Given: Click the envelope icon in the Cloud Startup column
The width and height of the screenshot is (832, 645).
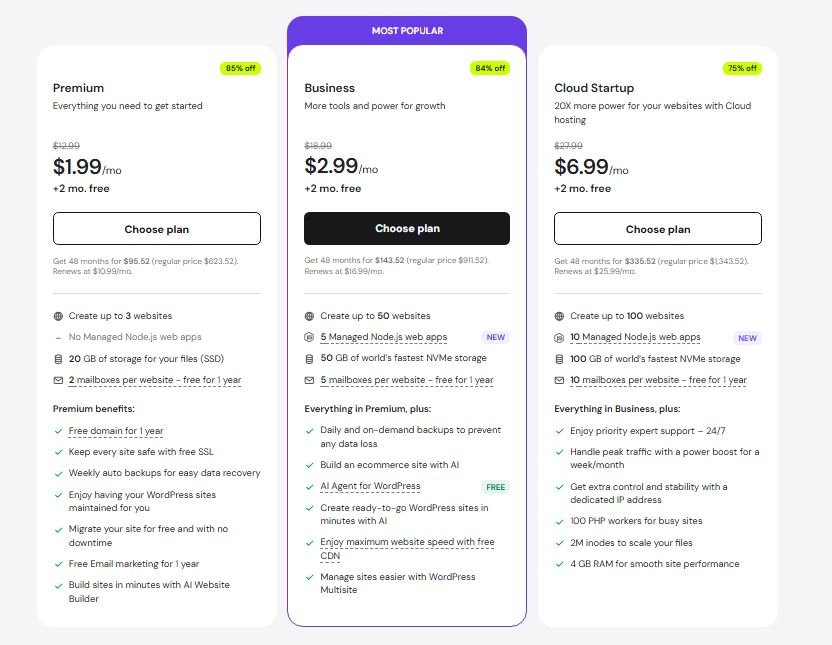Looking at the screenshot, I should [560, 380].
